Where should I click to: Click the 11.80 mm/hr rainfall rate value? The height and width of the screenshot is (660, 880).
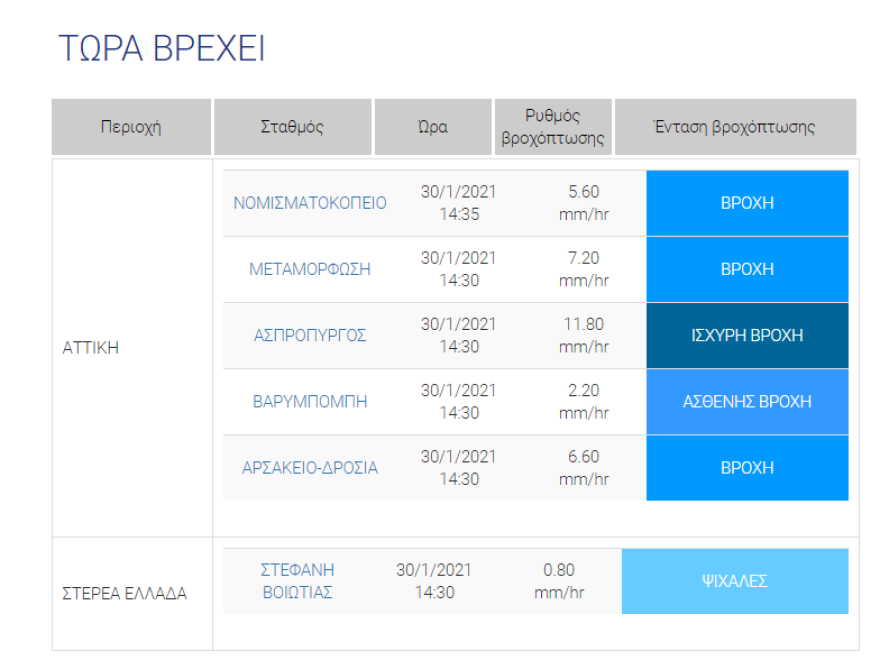tap(584, 335)
